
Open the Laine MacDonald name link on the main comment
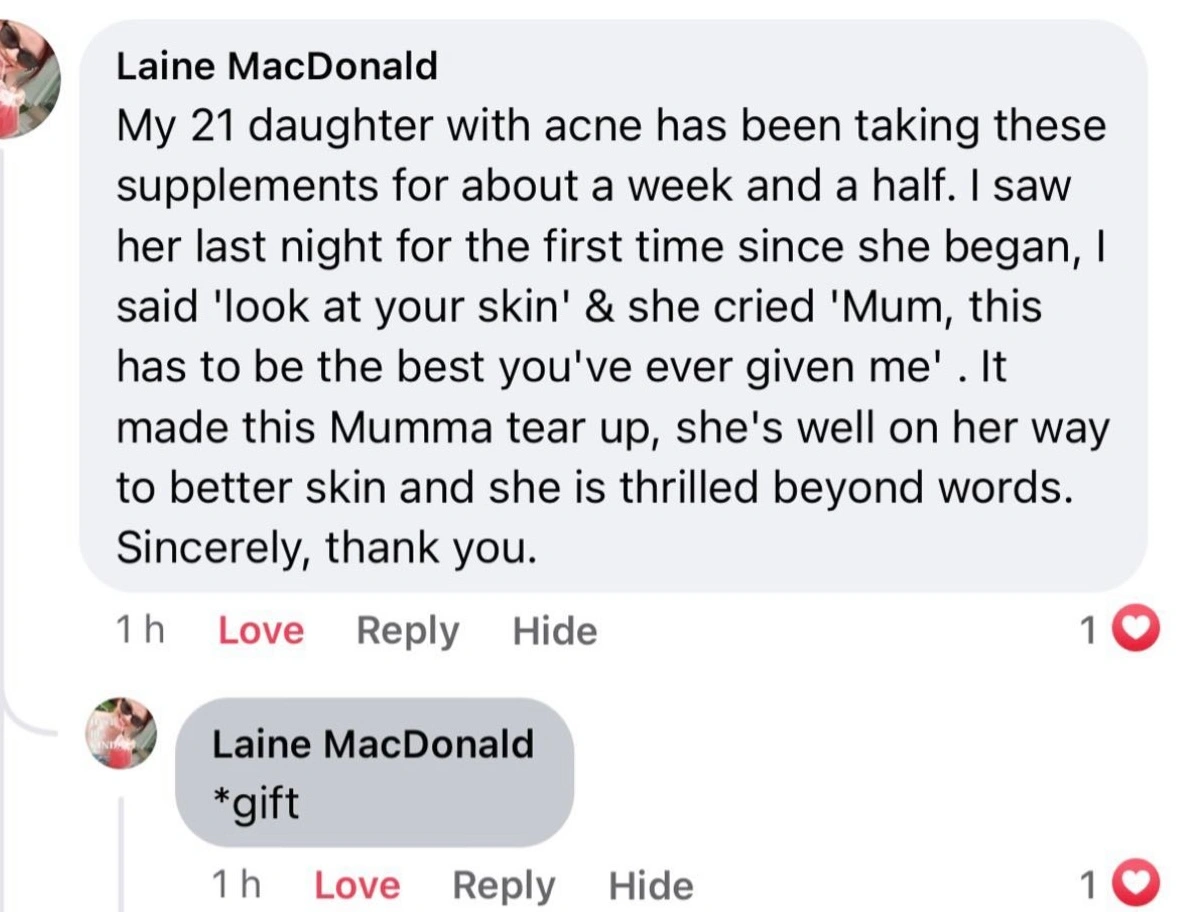coord(277,66)
